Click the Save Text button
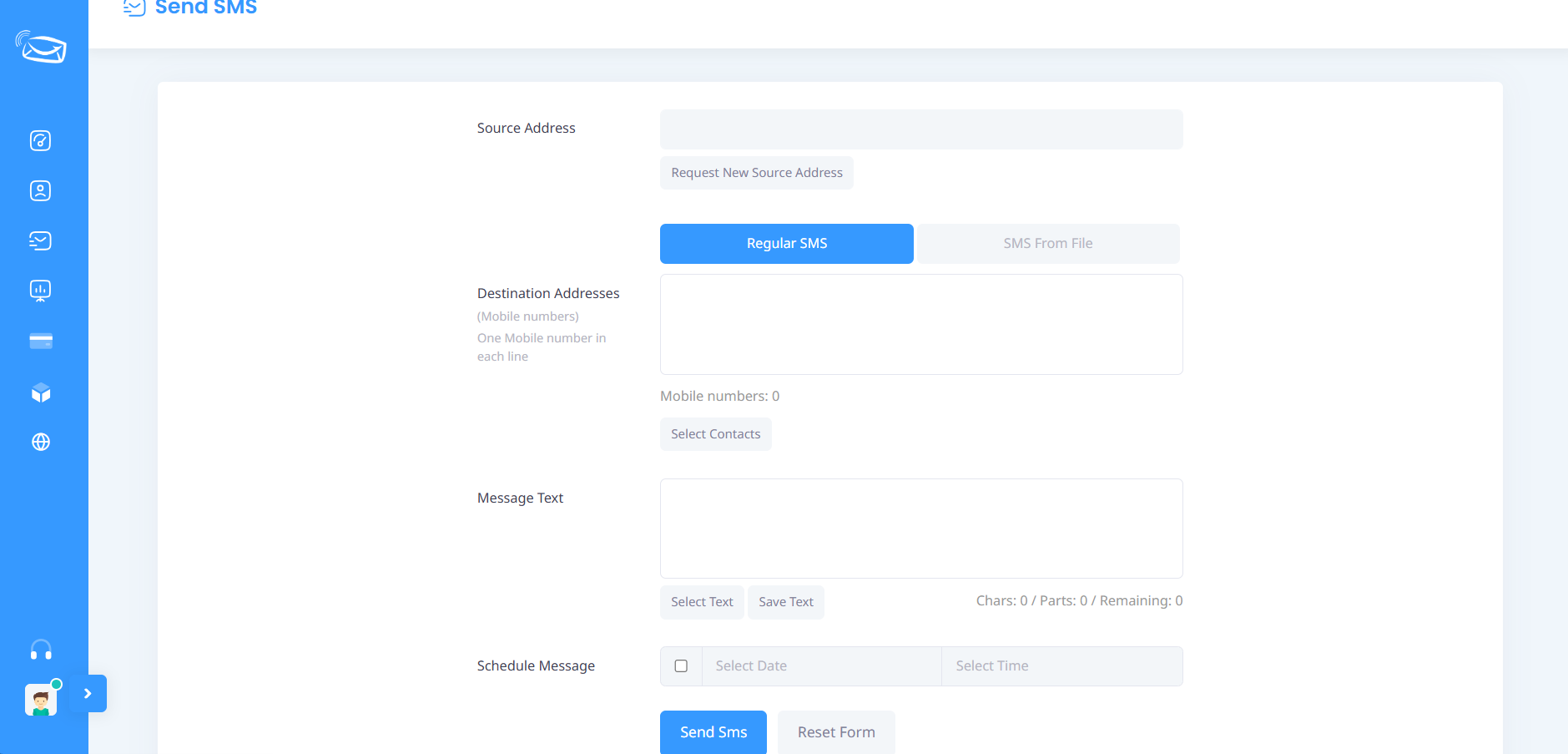 point(786,602)
